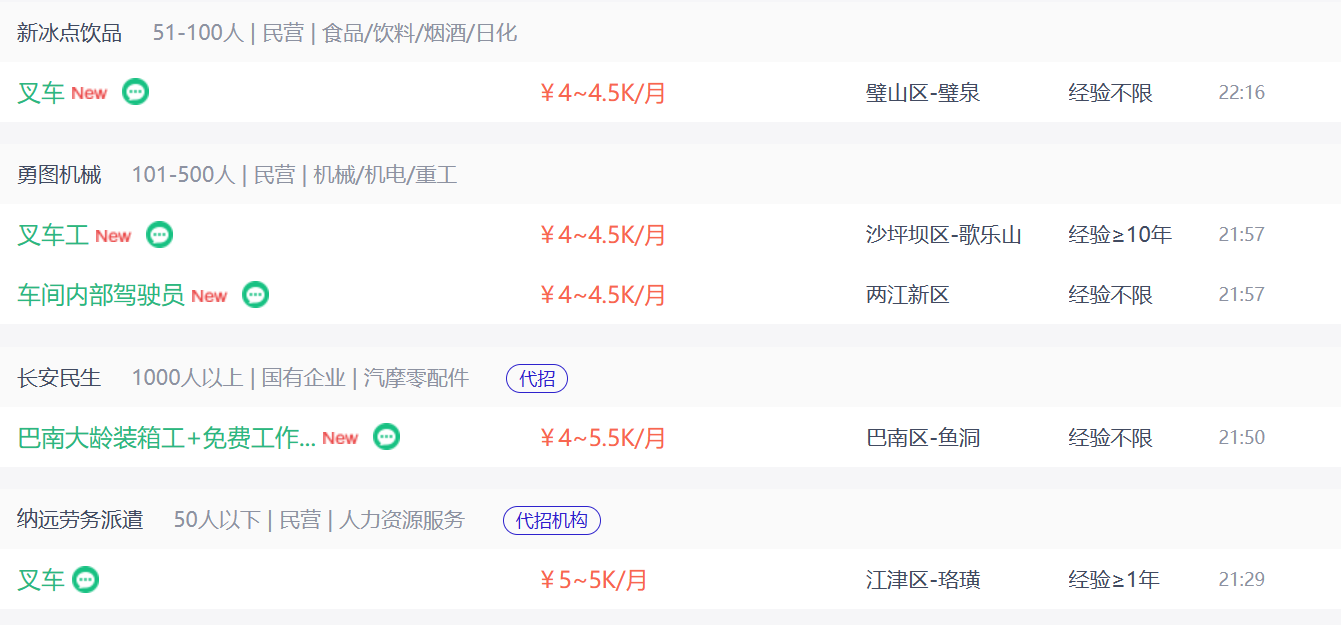The image size is (1341, 625).
Task: Click the 代招机构 badge
Action: (552, 521)
